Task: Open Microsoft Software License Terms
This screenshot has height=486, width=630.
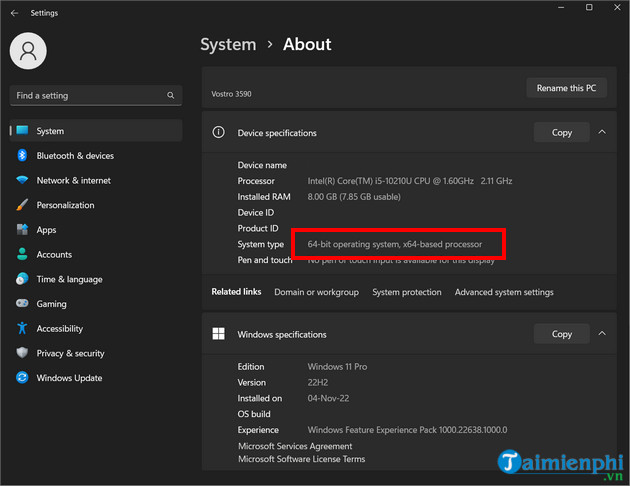Action: click(x=301, y=459)
